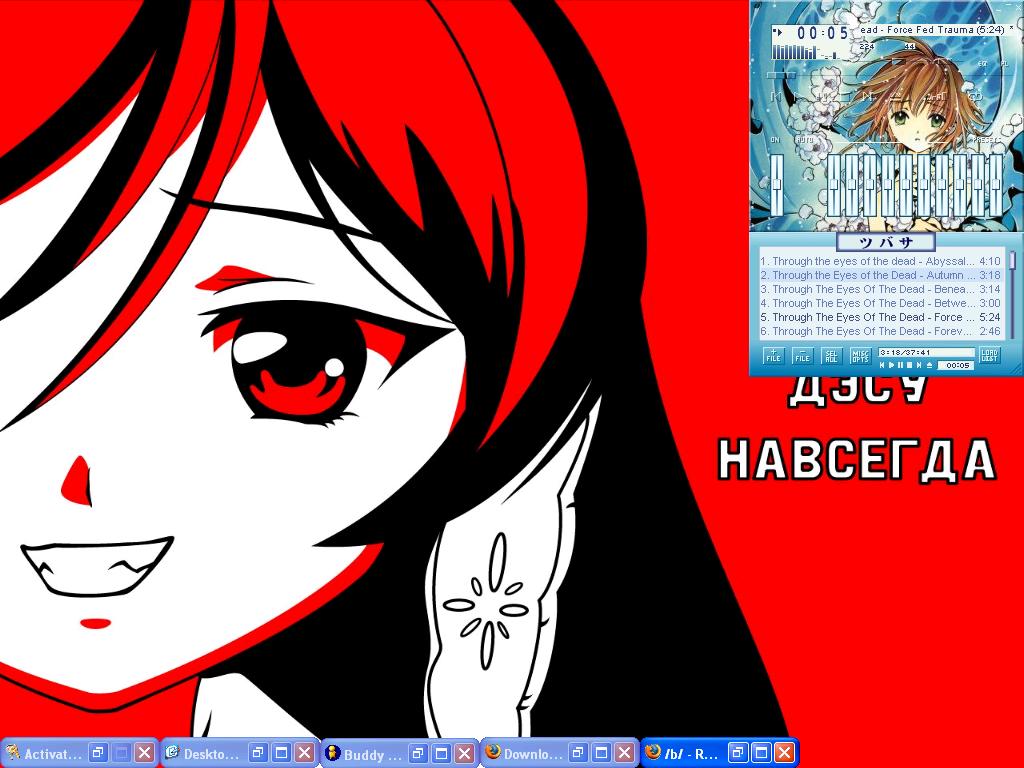Toggle the EQ window button on the main player
Image resolution: width=1024 pixels, height=768 pixels.
coord(982,64)
